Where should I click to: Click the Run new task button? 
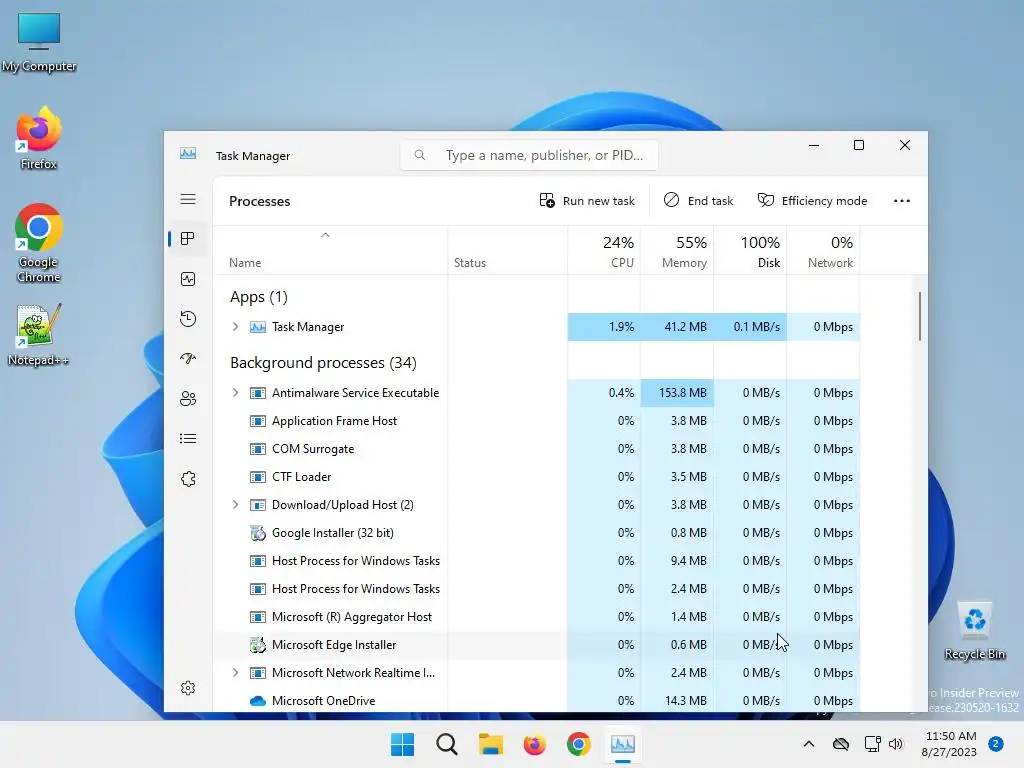(x=586, y=200)
